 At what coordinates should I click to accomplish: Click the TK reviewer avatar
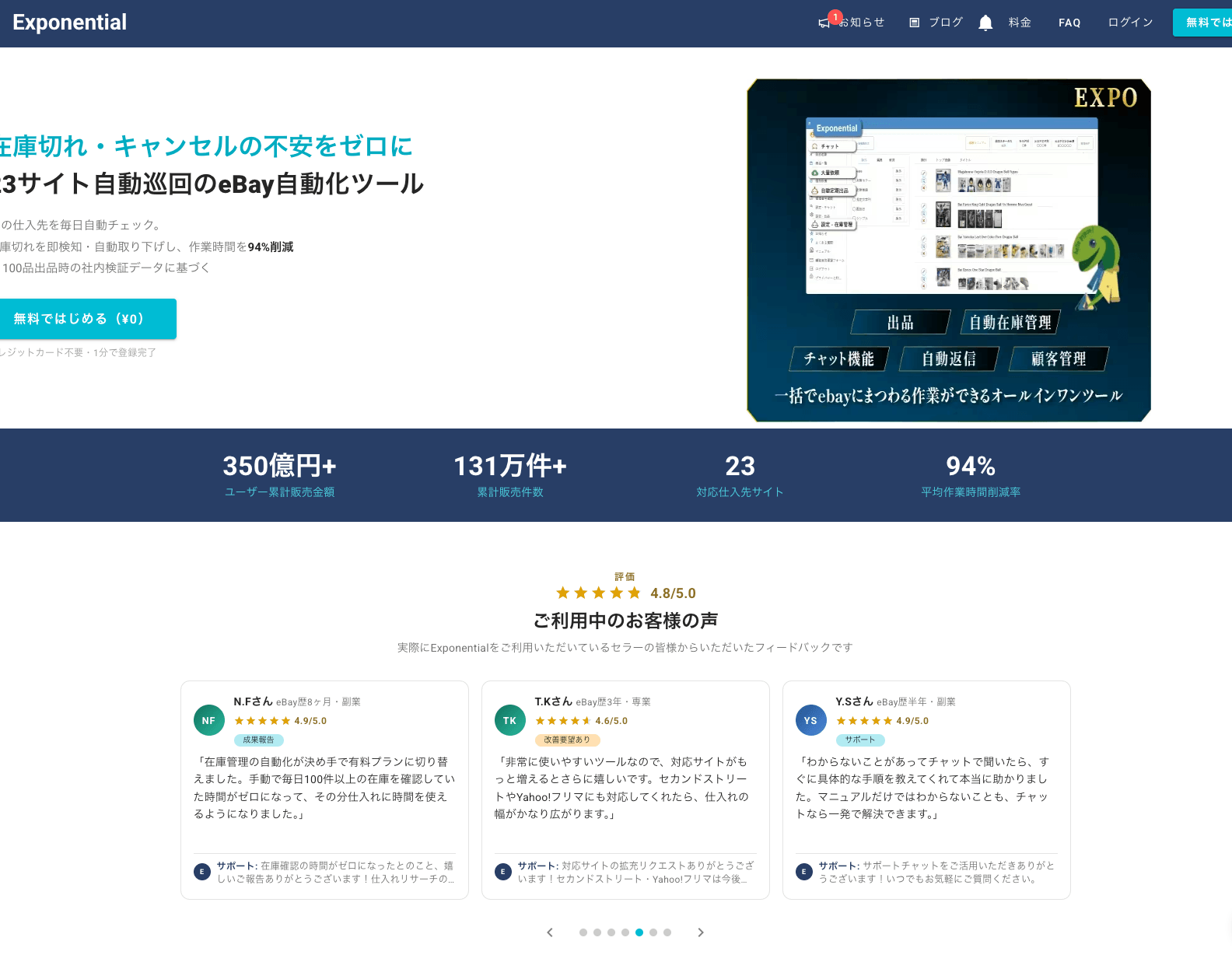click(509, 720)
